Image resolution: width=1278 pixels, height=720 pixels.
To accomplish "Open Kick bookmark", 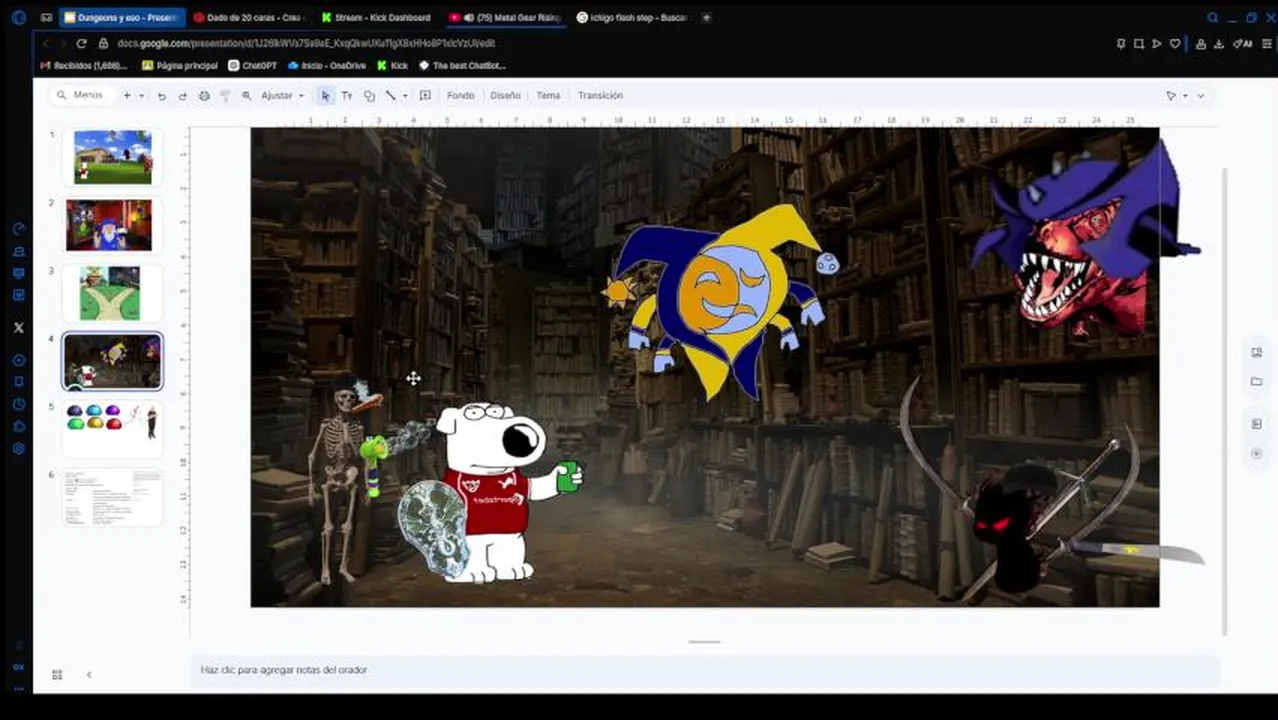I will point(392,66).
